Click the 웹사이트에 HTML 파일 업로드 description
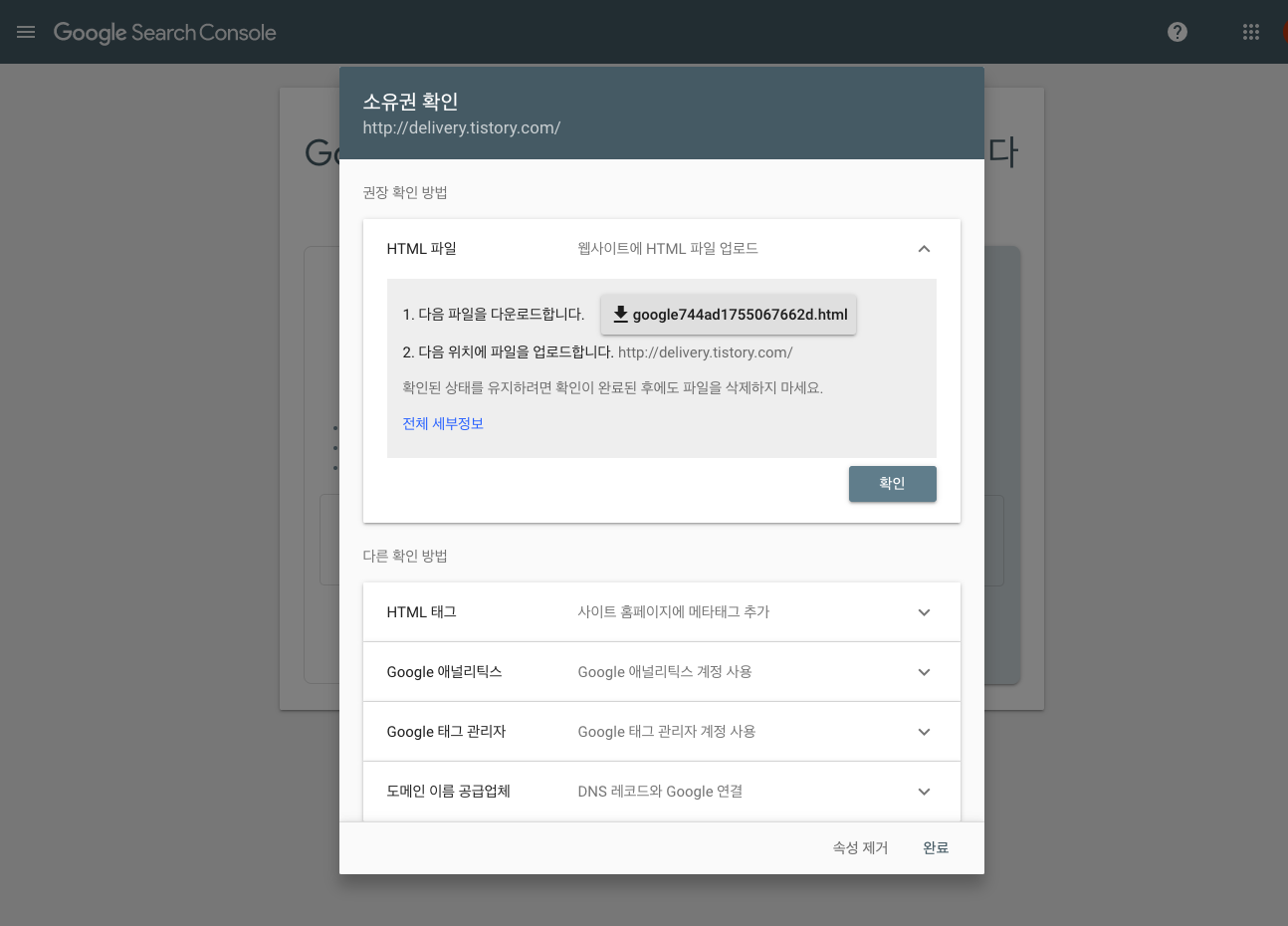Screen dimensions: 1288x926 click(x=668, y=249)
